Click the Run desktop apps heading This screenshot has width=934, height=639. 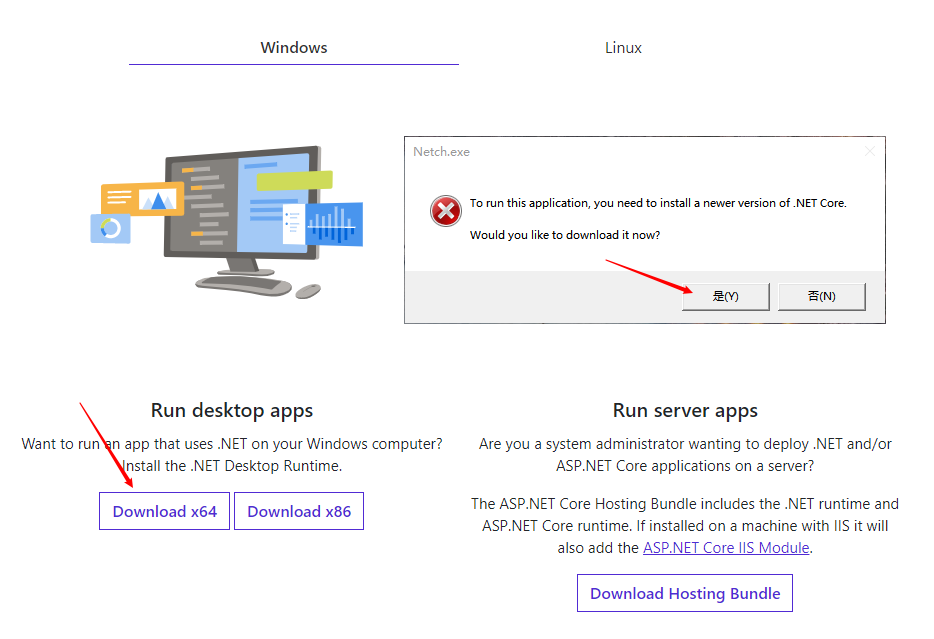232,411
